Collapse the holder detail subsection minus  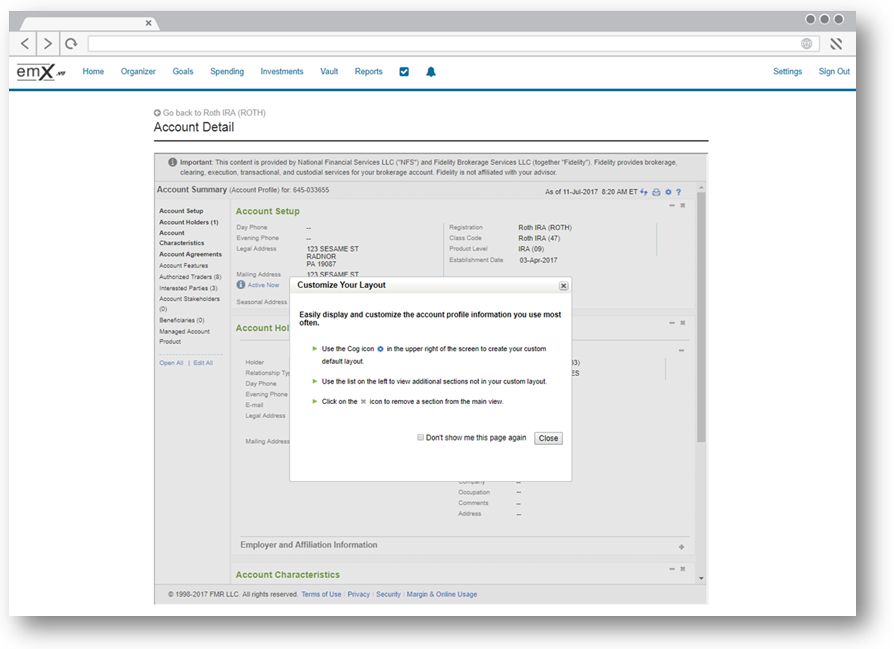(681, 350)
